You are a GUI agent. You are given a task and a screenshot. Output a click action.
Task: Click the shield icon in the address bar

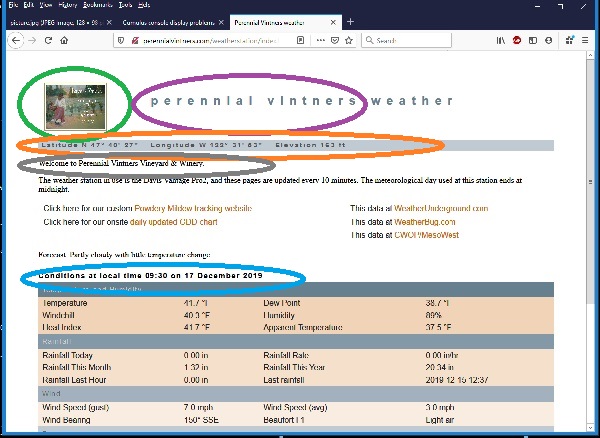tap(120, 40)
